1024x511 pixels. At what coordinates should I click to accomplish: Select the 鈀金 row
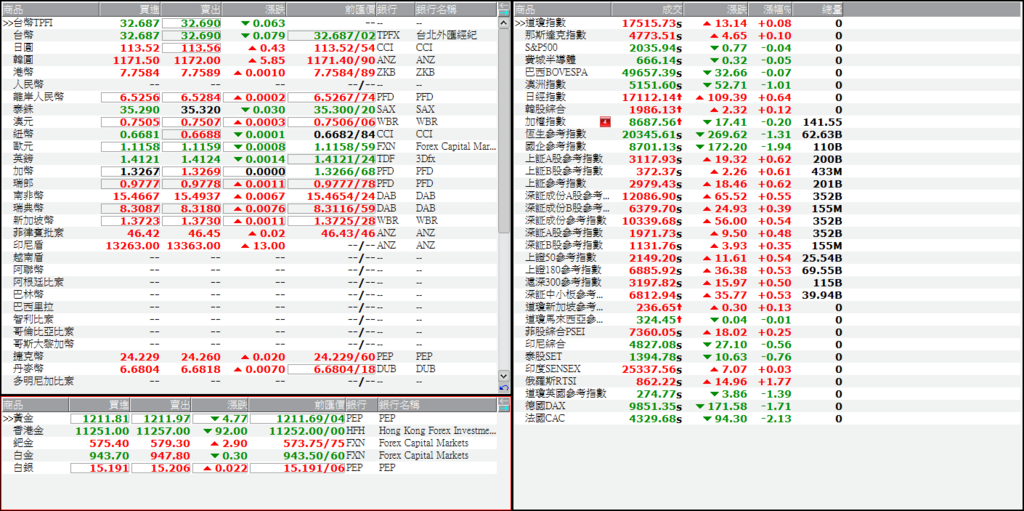249,443
